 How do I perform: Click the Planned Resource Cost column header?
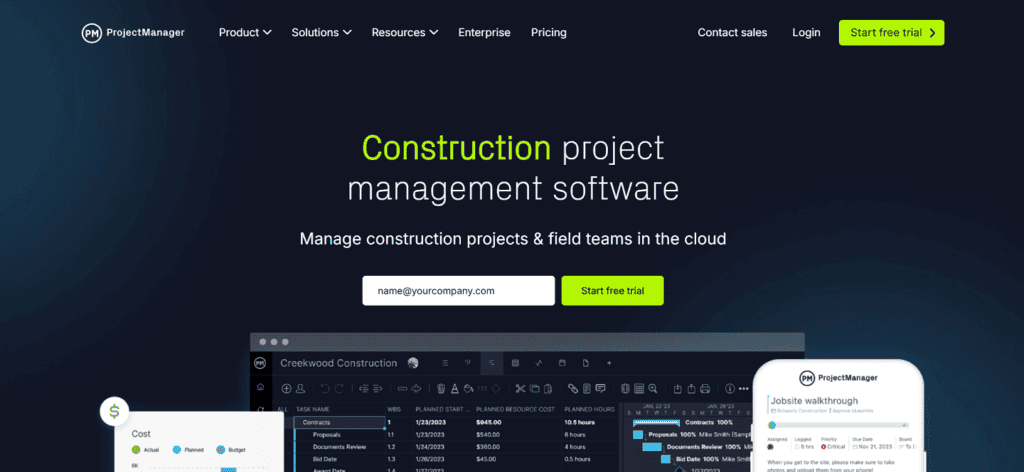pos(517,409)
